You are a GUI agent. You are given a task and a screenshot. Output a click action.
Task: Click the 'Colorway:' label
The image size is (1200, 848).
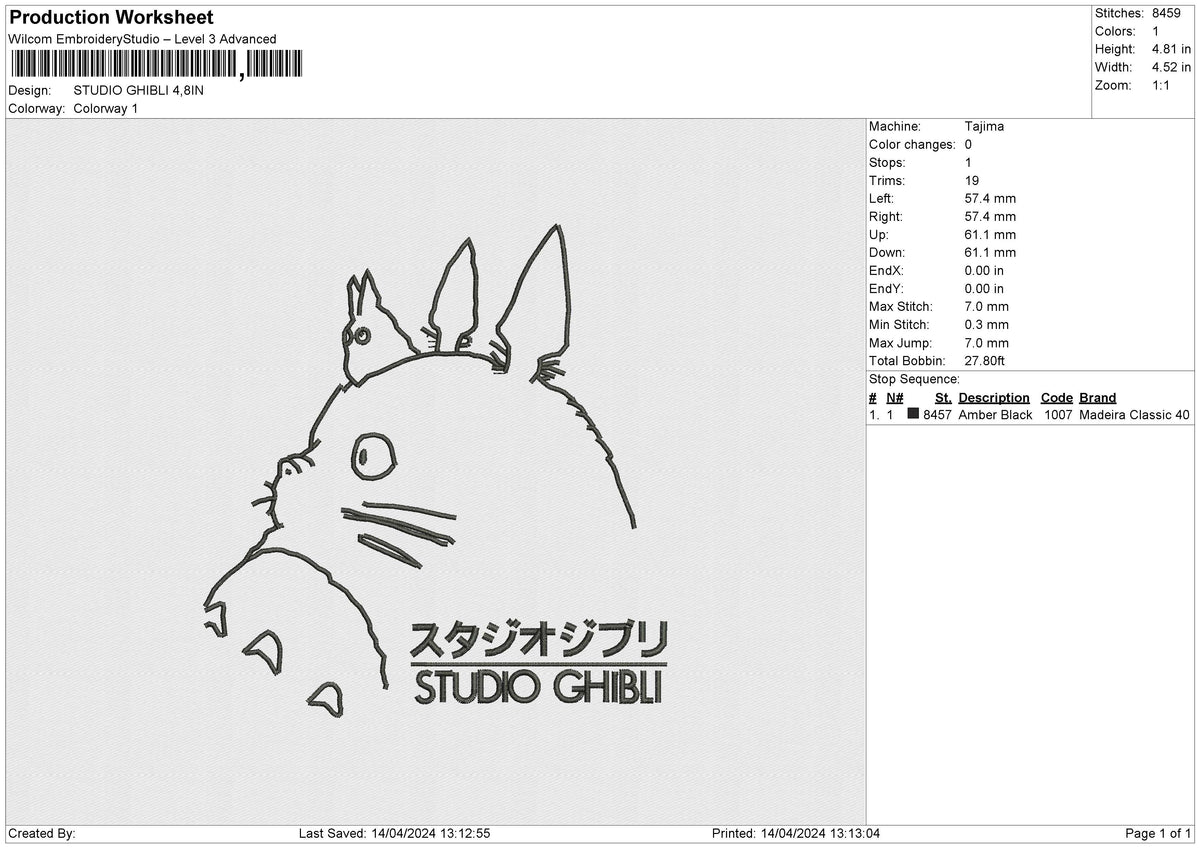point(37,108)
